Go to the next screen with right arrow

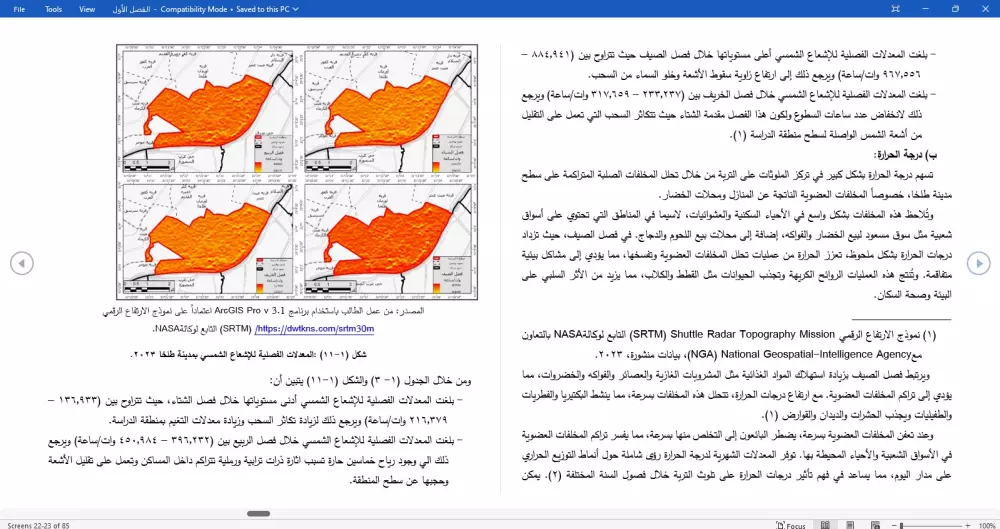(x=978, y=263)
